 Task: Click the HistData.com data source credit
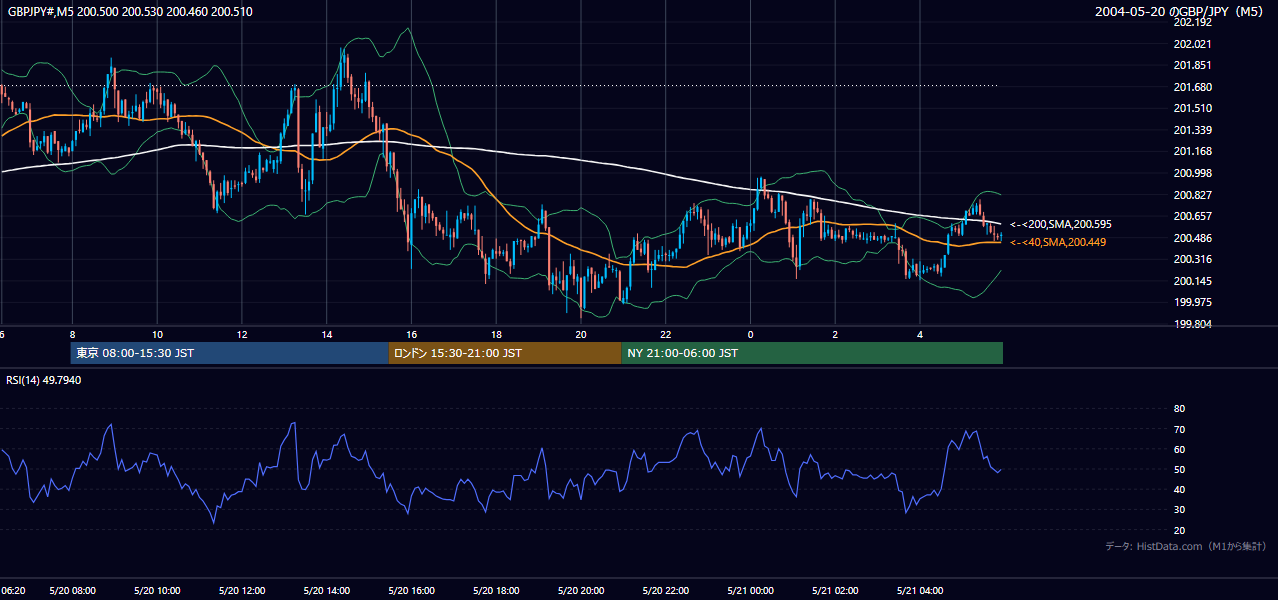coord(1186,546)
